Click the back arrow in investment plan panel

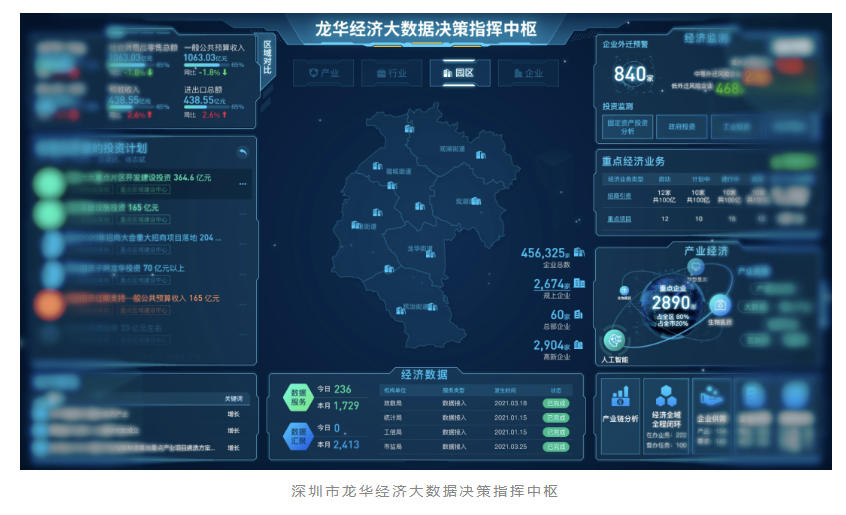tap(241, 153)
